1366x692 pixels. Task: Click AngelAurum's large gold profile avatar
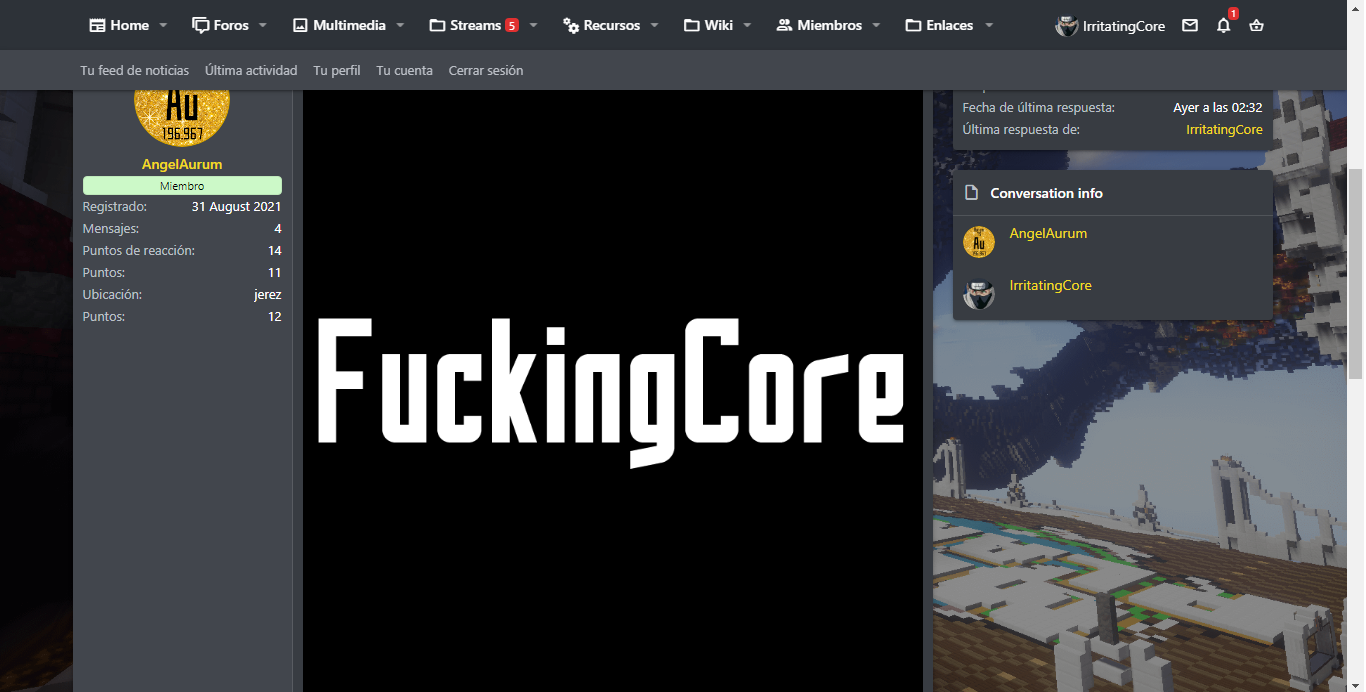click(182, 107)
